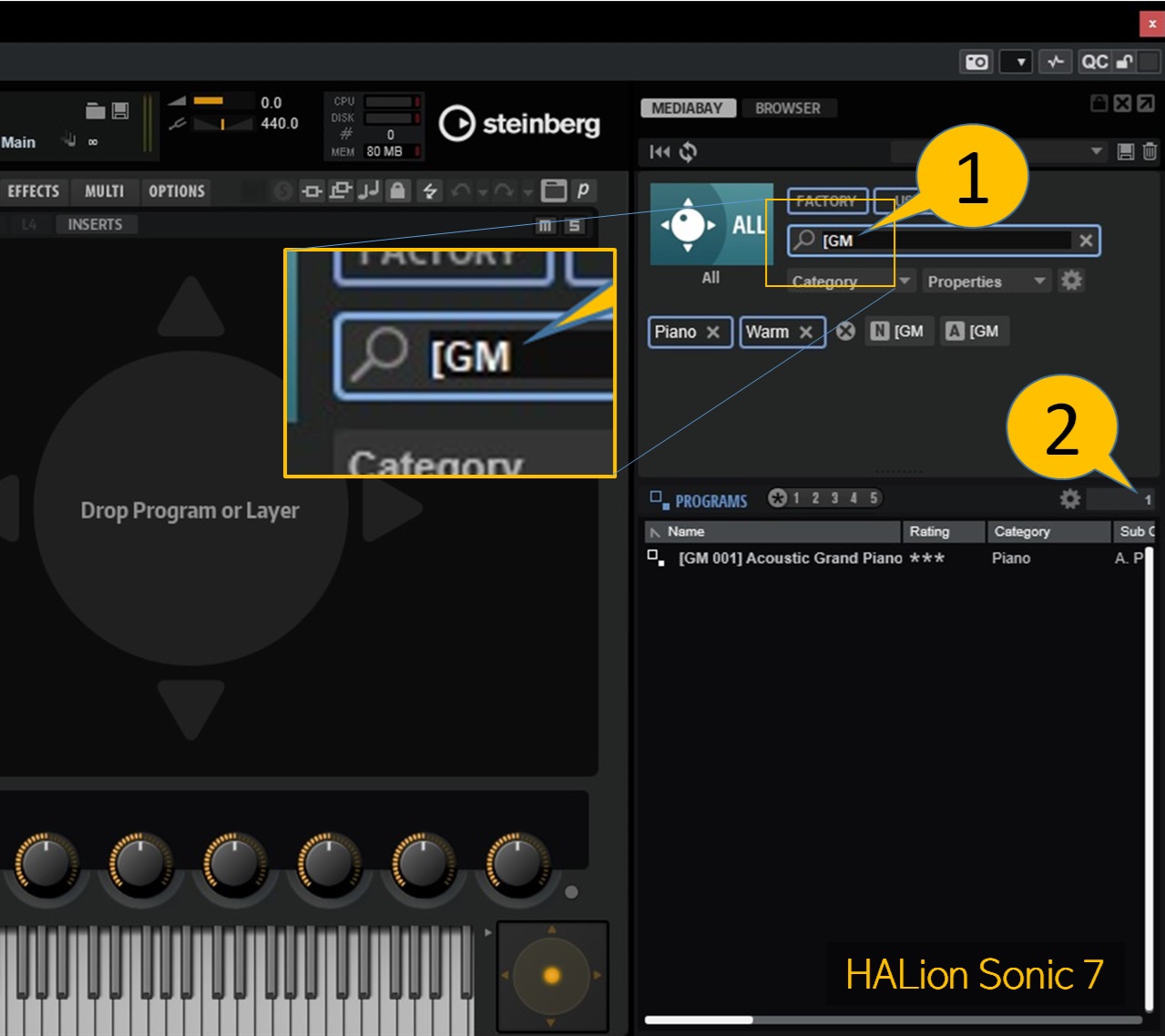Open the INSERTS tab
Screen dimensions: 1165x1036
[x=95, y=224]
